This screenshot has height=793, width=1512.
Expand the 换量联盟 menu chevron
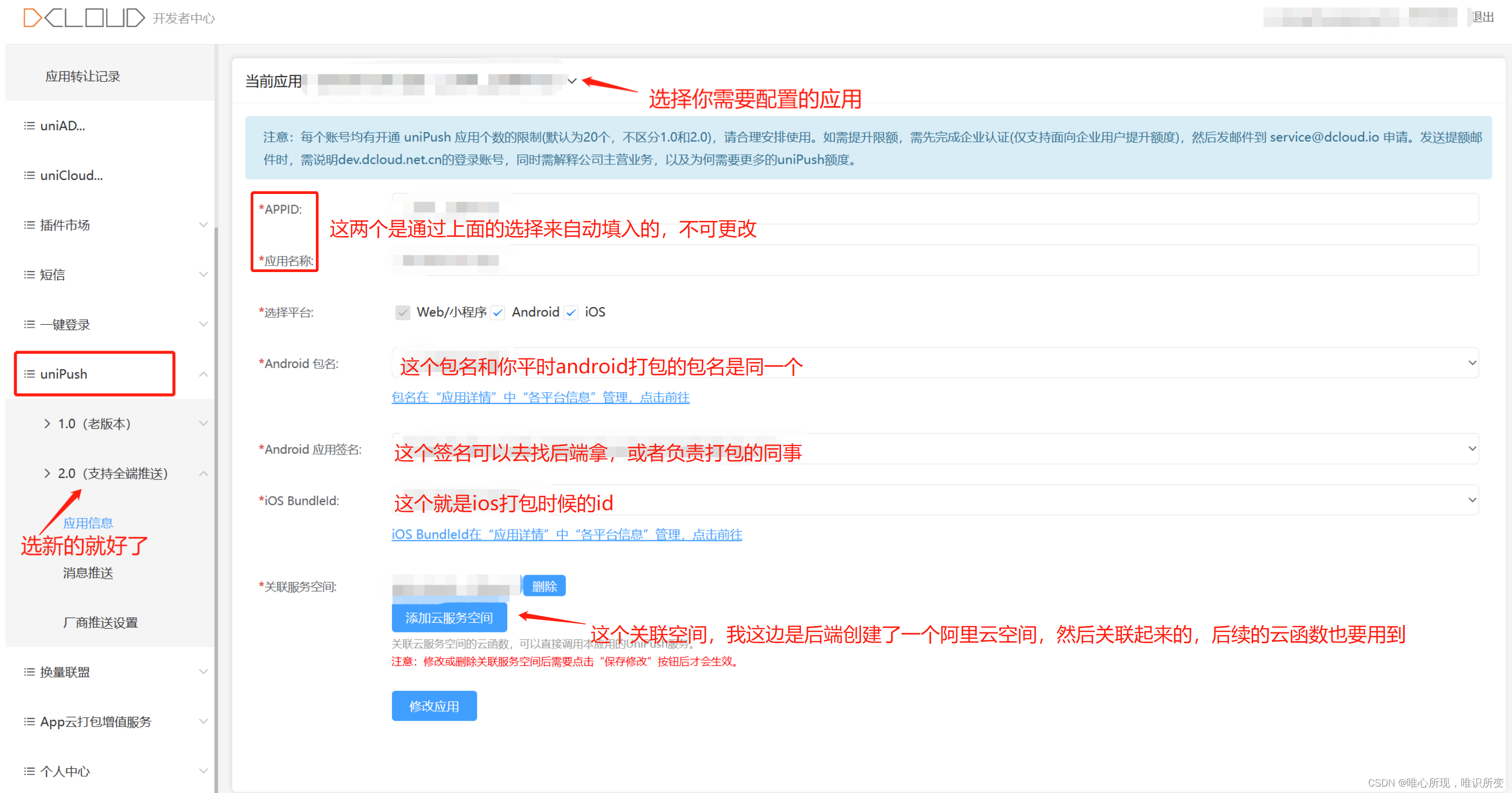pyautogui.click(x=204, y=672)
